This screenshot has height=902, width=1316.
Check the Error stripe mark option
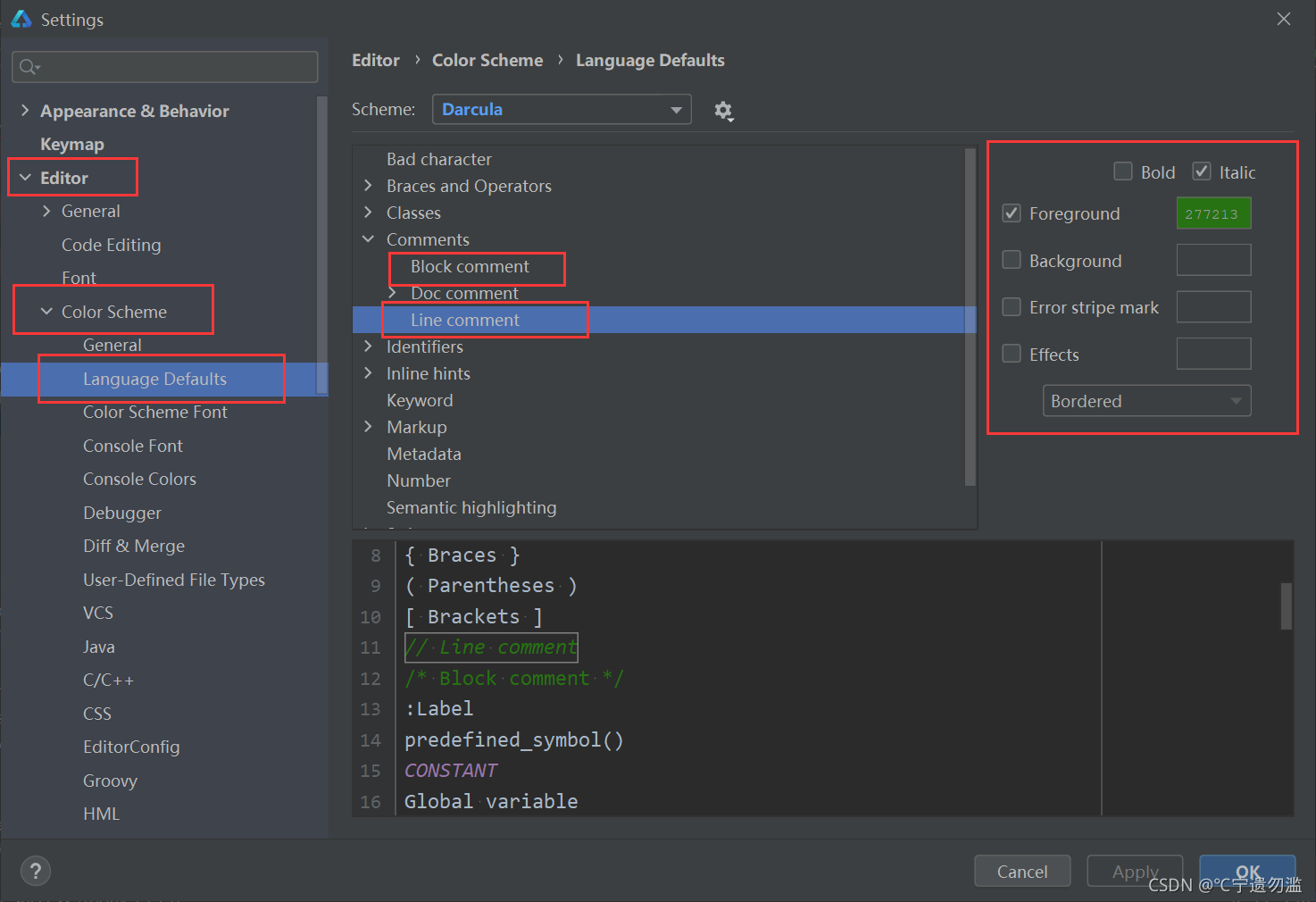[x=1011, y=306]
